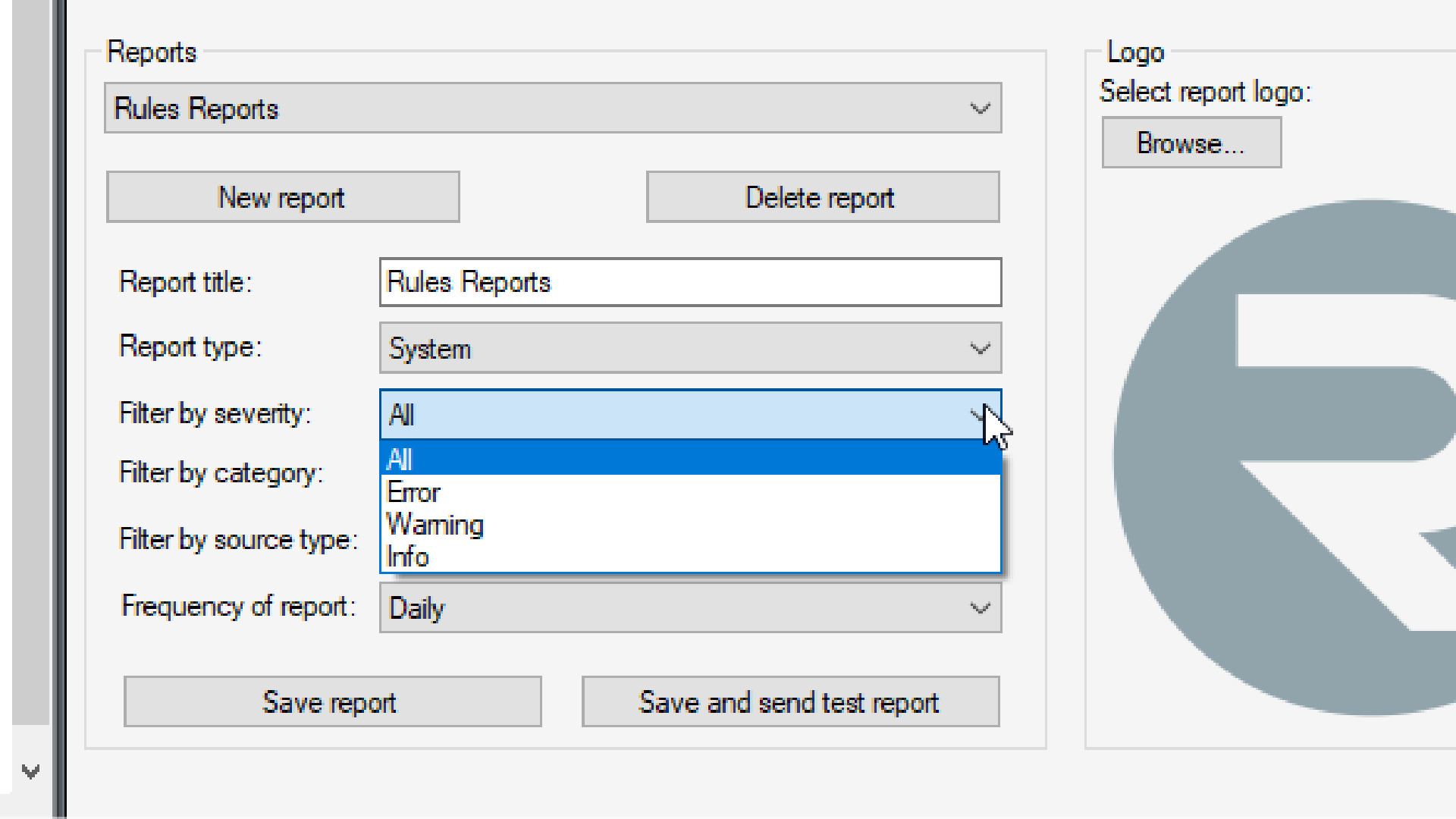The width and height of the screenshot is (1456, 819).
Task: Click the Delete report button
Action: (823, 197)
